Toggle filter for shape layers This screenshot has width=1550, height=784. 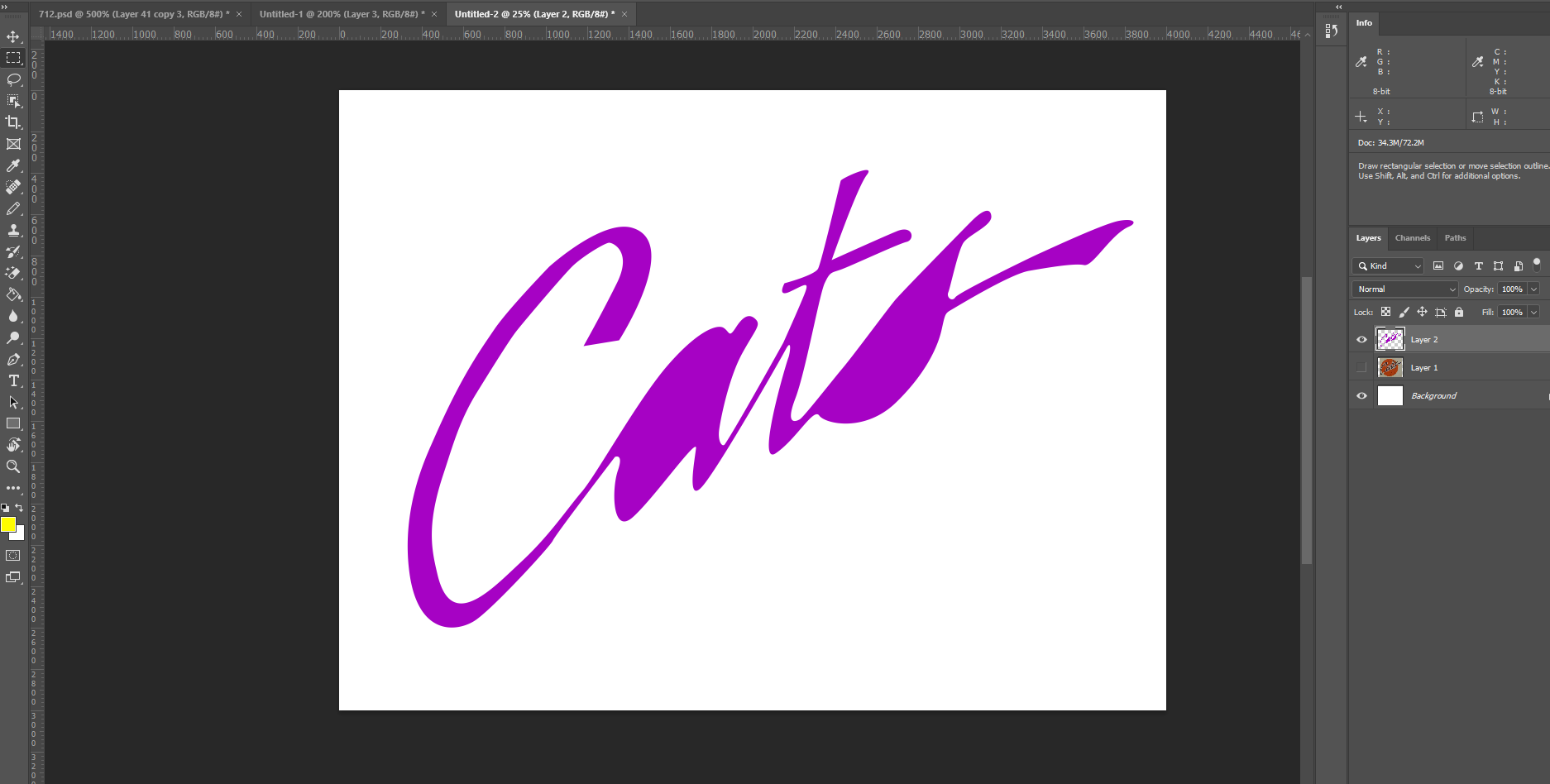1498,265
